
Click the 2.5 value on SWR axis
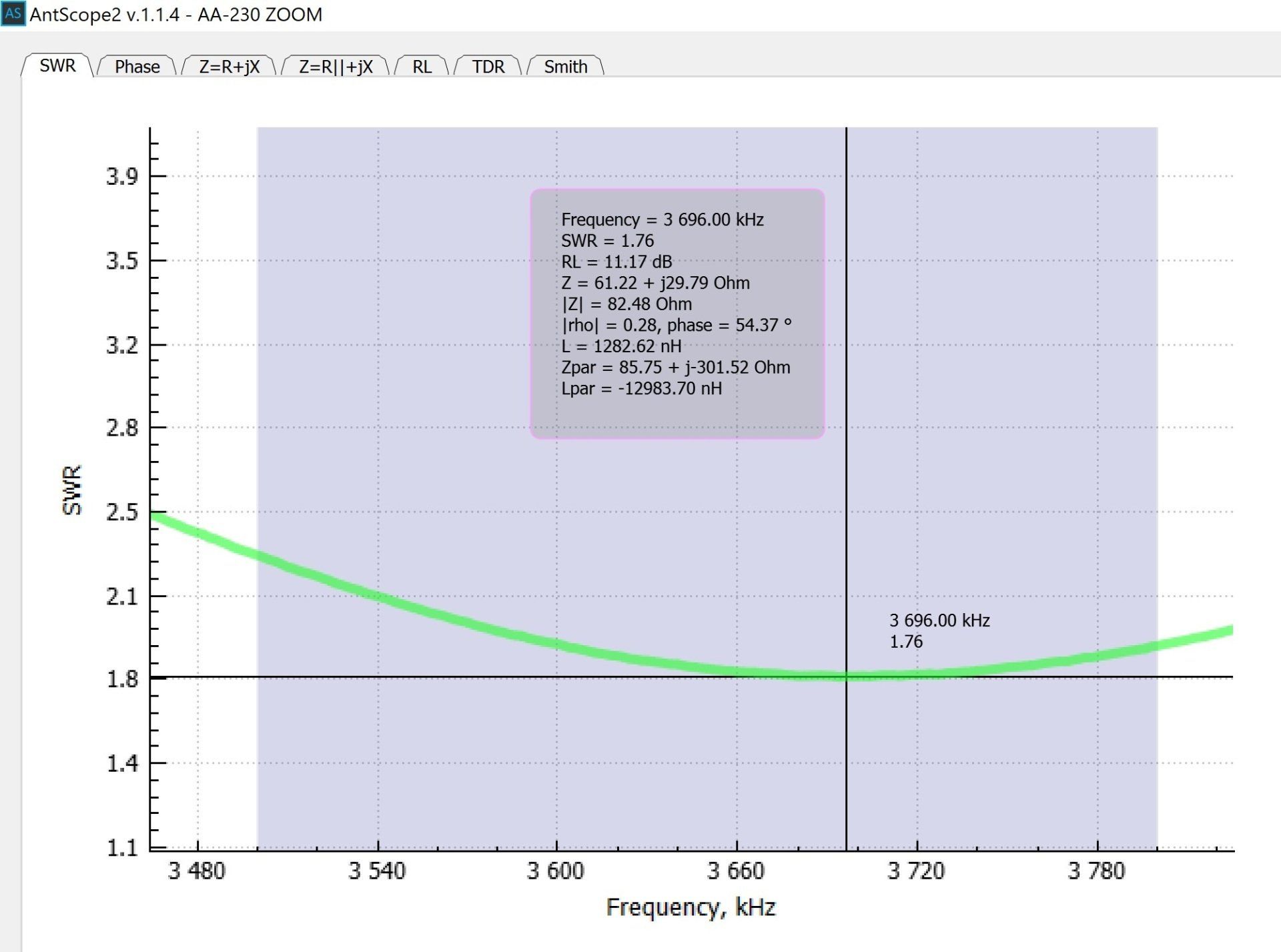[x=122, y=512]
